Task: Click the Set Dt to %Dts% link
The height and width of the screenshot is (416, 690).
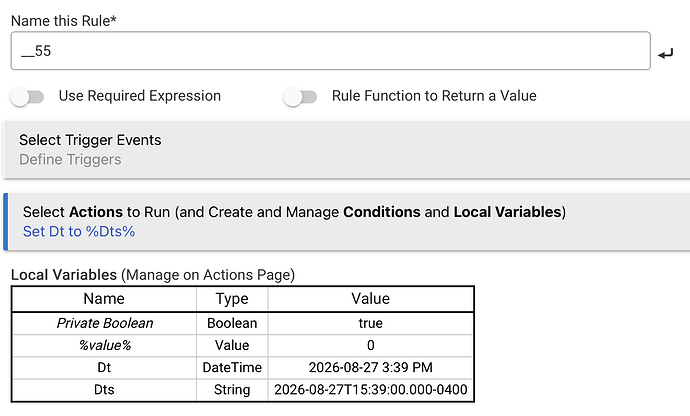Action: tap(79, 232)
